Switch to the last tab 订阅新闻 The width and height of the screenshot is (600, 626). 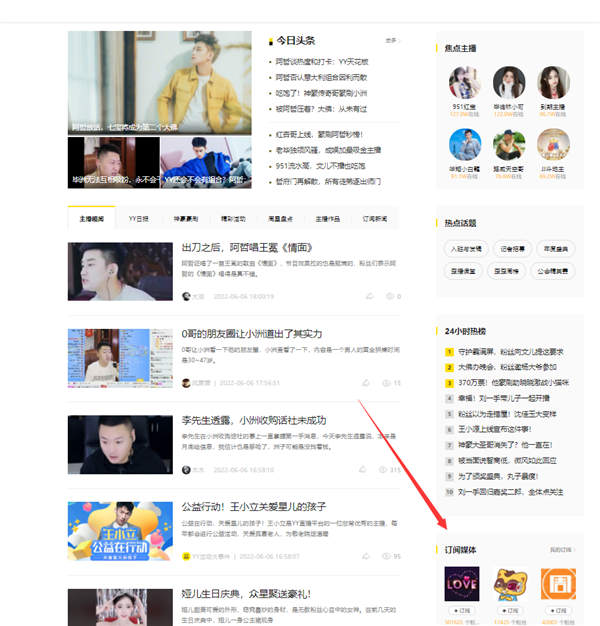pyautogui.click(x=375, y=219)
